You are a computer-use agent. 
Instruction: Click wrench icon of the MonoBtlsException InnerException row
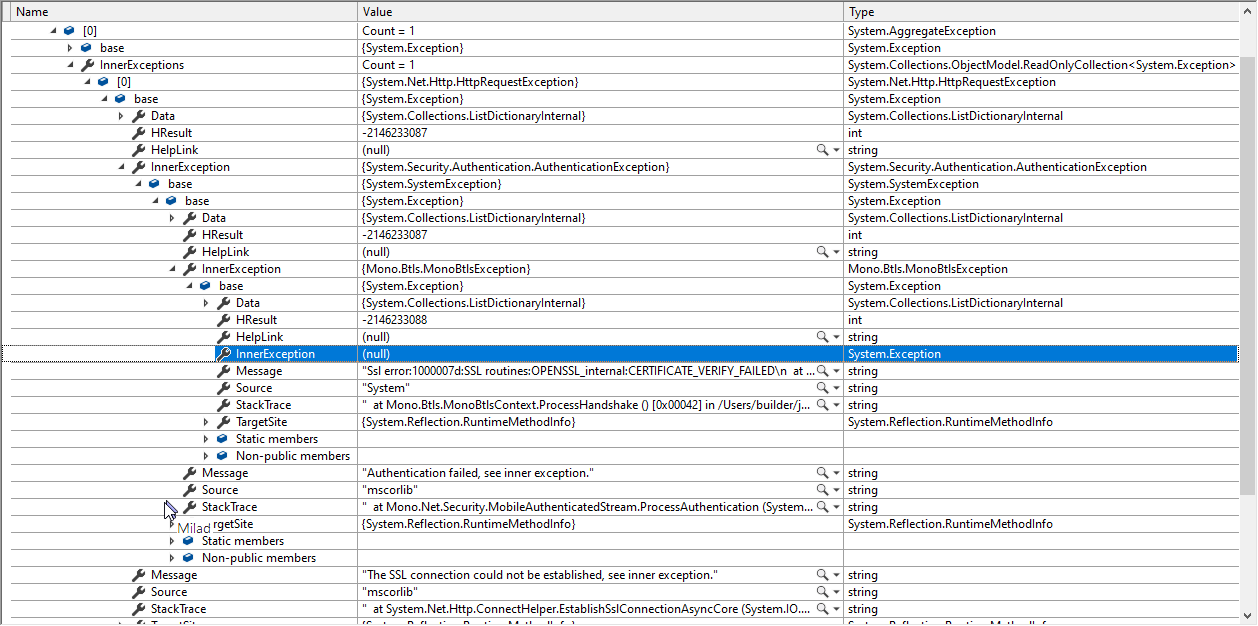pos(189,269)
